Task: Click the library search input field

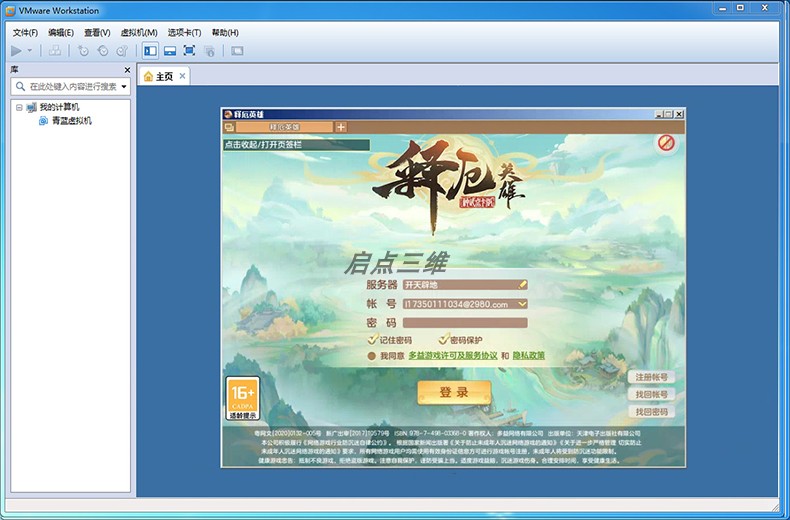Action: (x=70, y=87)
